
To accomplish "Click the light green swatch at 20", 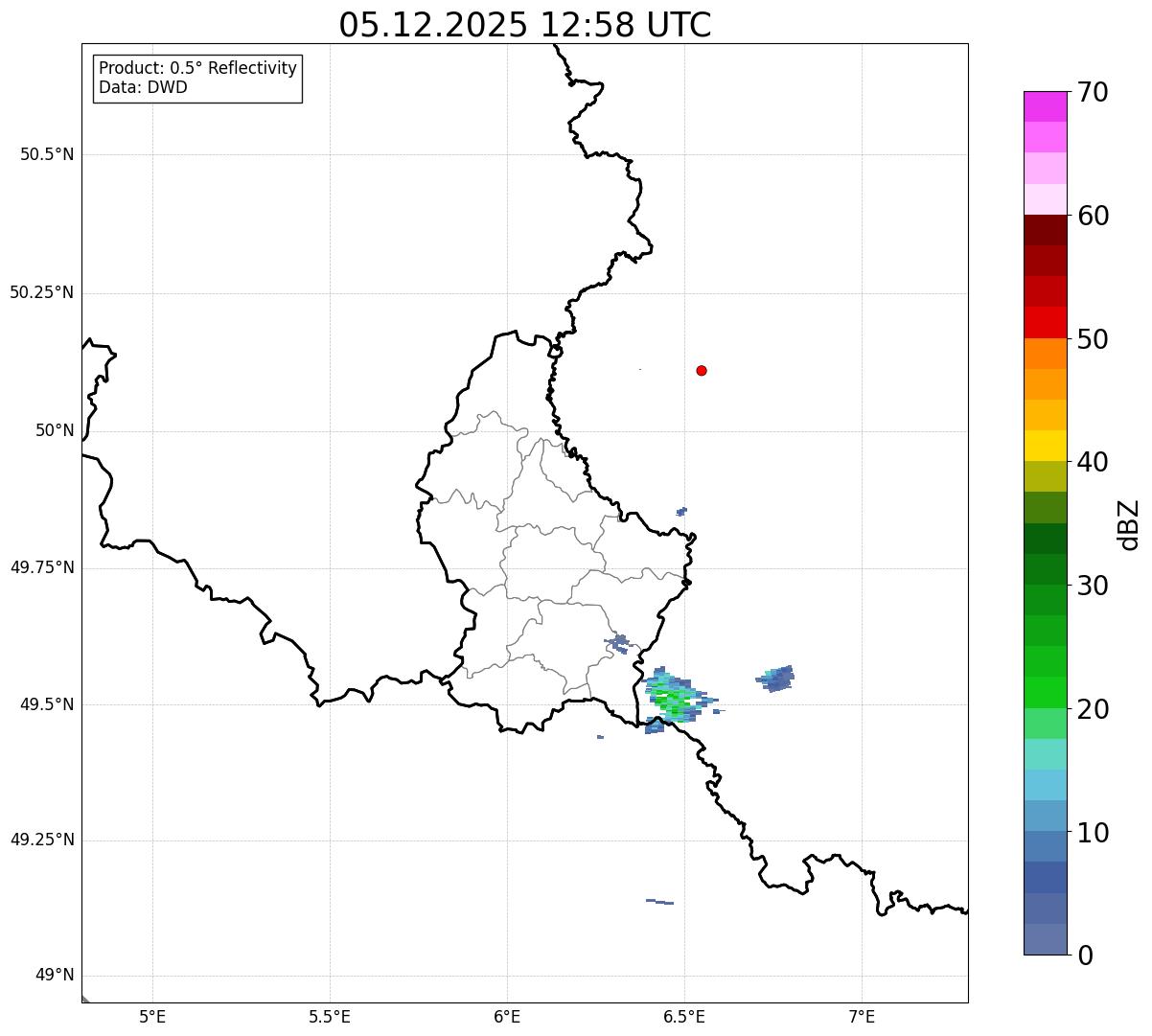I will point(1045,724).
